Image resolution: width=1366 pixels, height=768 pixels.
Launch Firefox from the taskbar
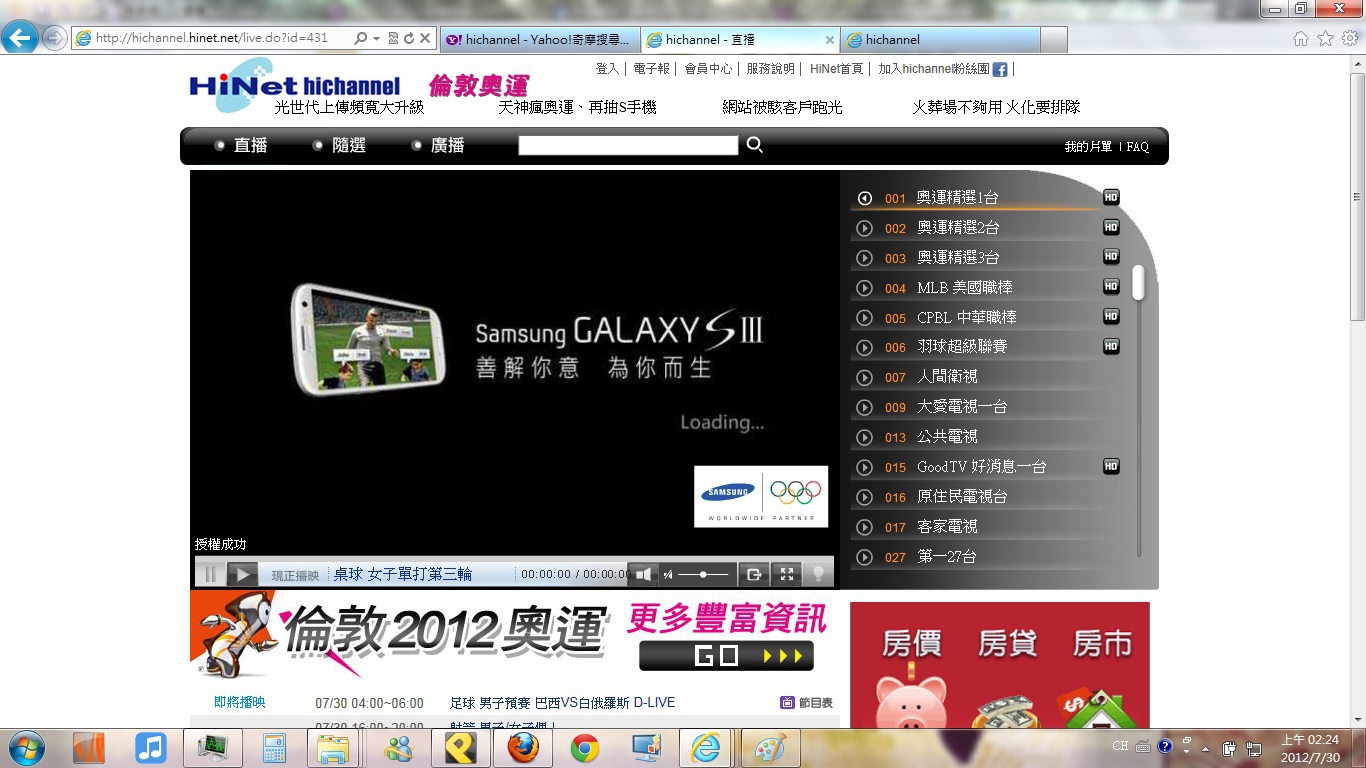pyautogui.click(x=522, y=748)
